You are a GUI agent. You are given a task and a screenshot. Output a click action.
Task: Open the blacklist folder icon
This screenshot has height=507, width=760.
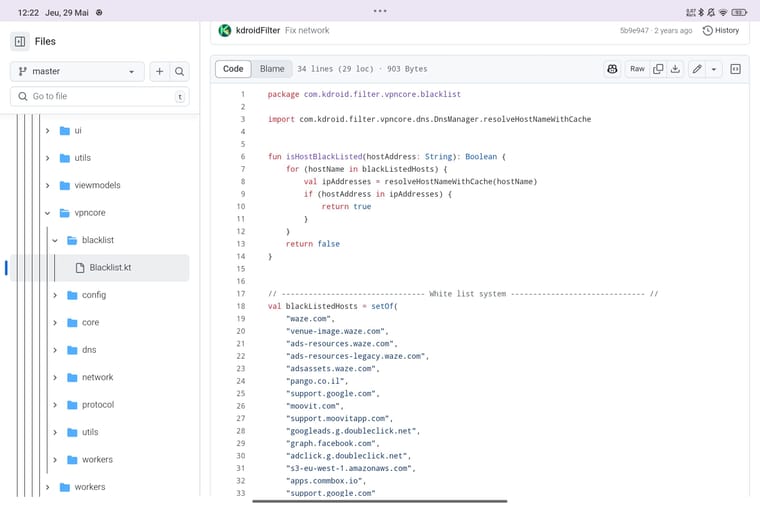click(72, 240)
